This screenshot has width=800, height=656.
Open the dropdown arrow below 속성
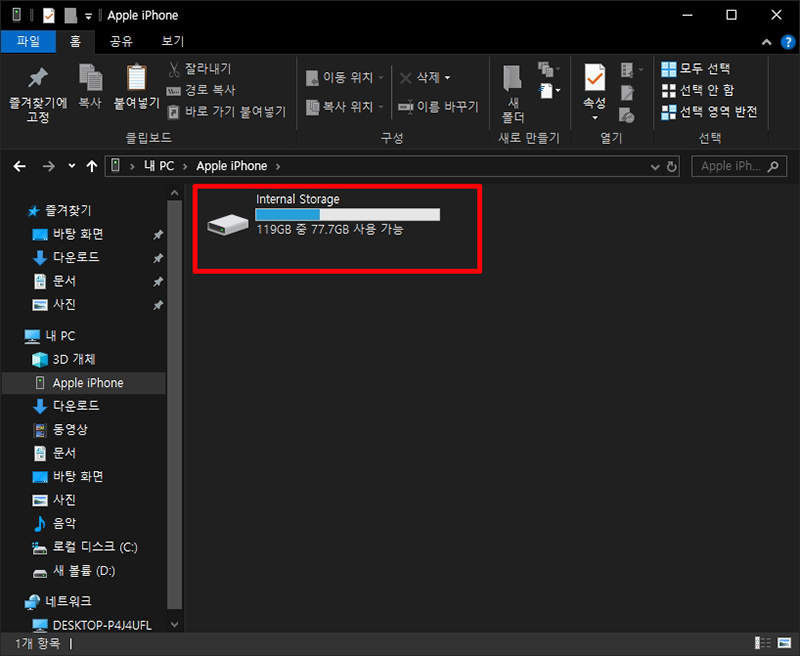click(595, 118)
